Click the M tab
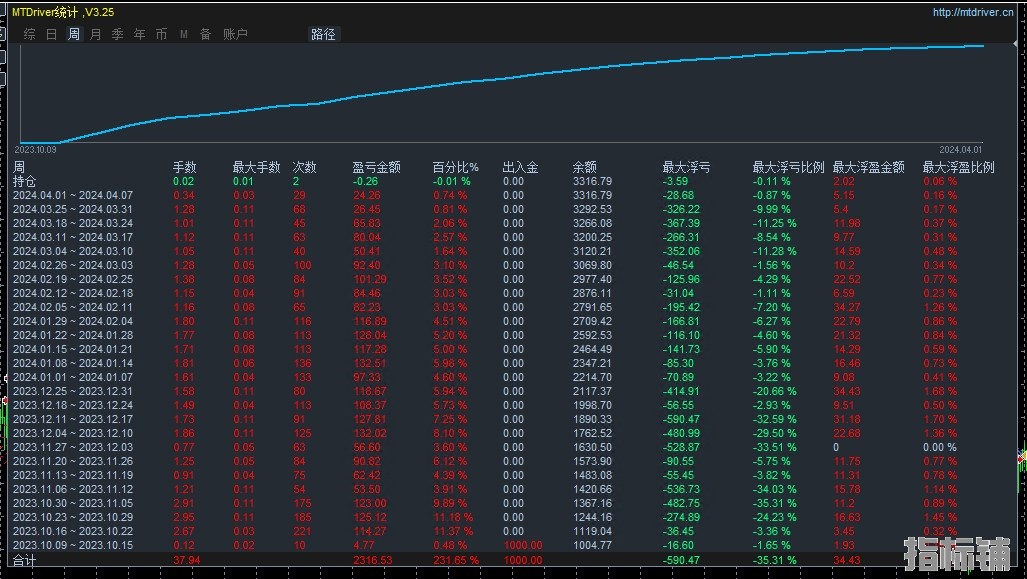The height and width of the screenshot is (579, 1027). coord(184,34)
